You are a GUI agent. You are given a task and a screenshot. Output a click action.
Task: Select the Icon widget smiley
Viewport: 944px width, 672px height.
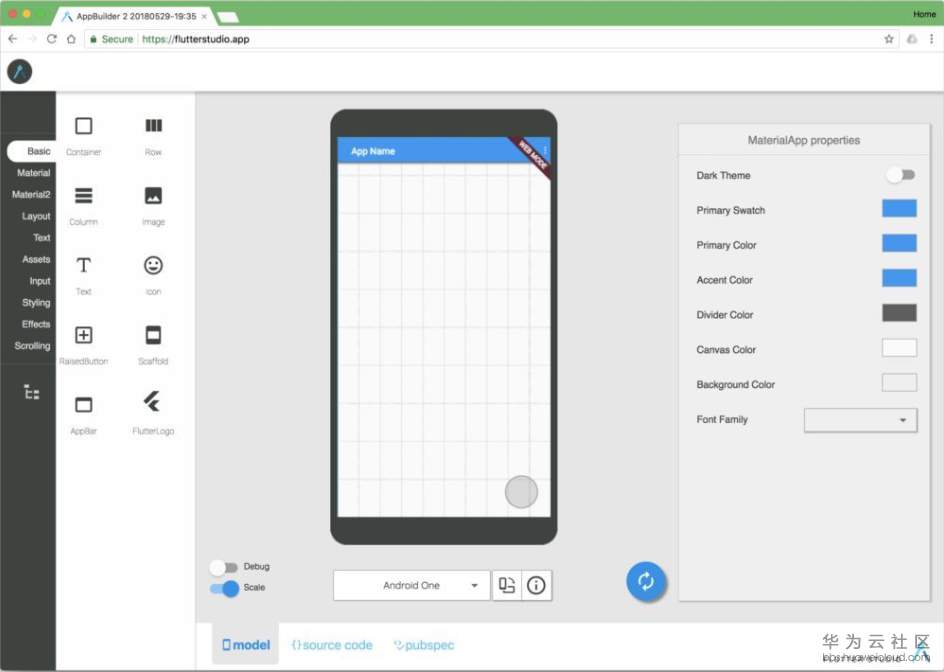[x=154, y=266]
